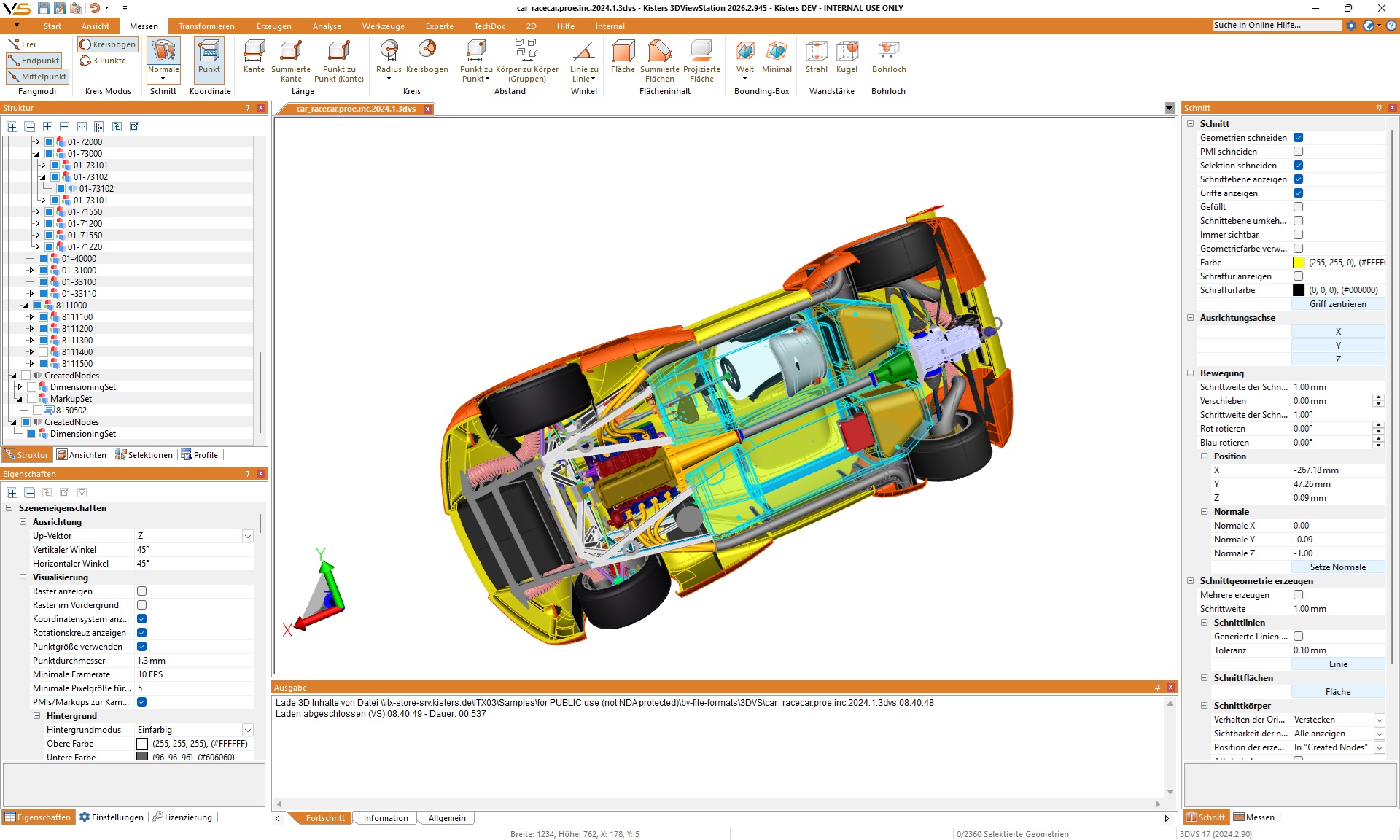This screenshot has width=1400, height=840.
Task: Open the black Schraffurfarbe color swatch
Action: [x=1299, y=290]
